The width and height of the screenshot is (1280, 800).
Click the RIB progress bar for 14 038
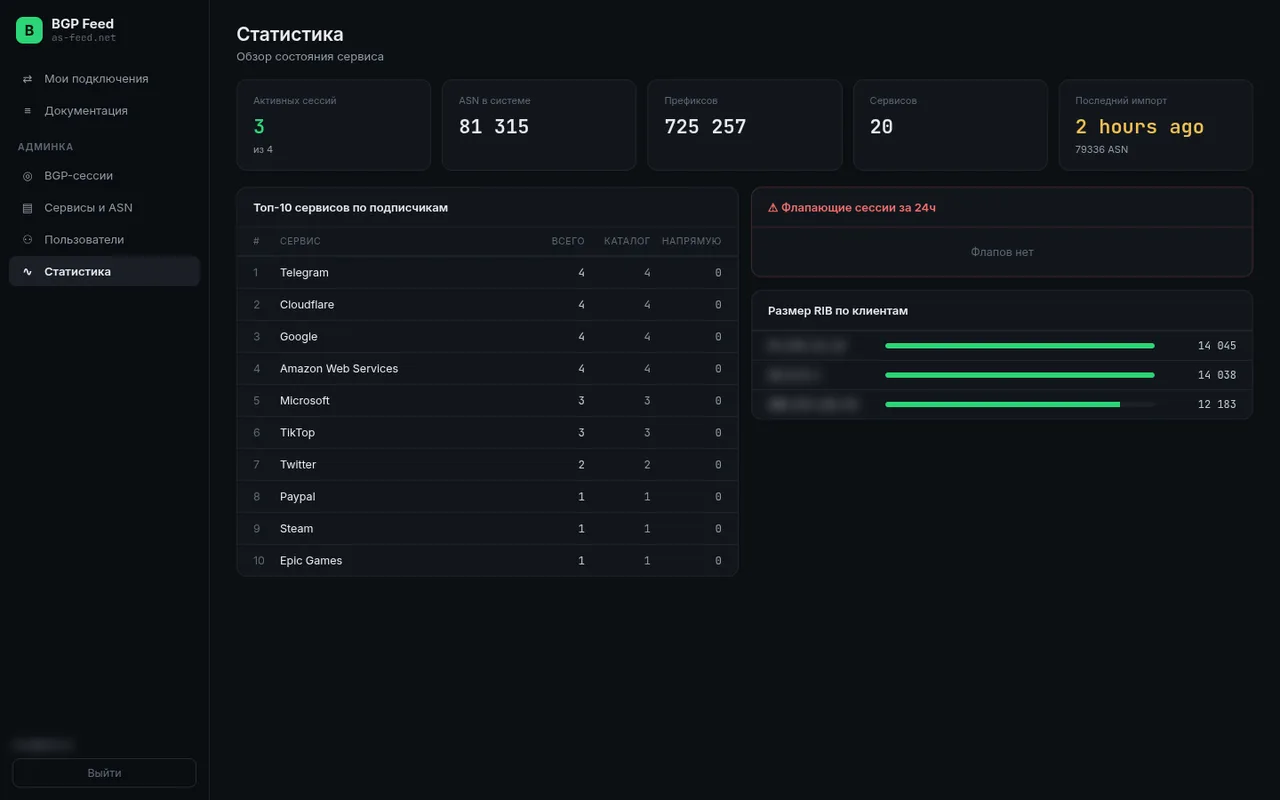1020,375
